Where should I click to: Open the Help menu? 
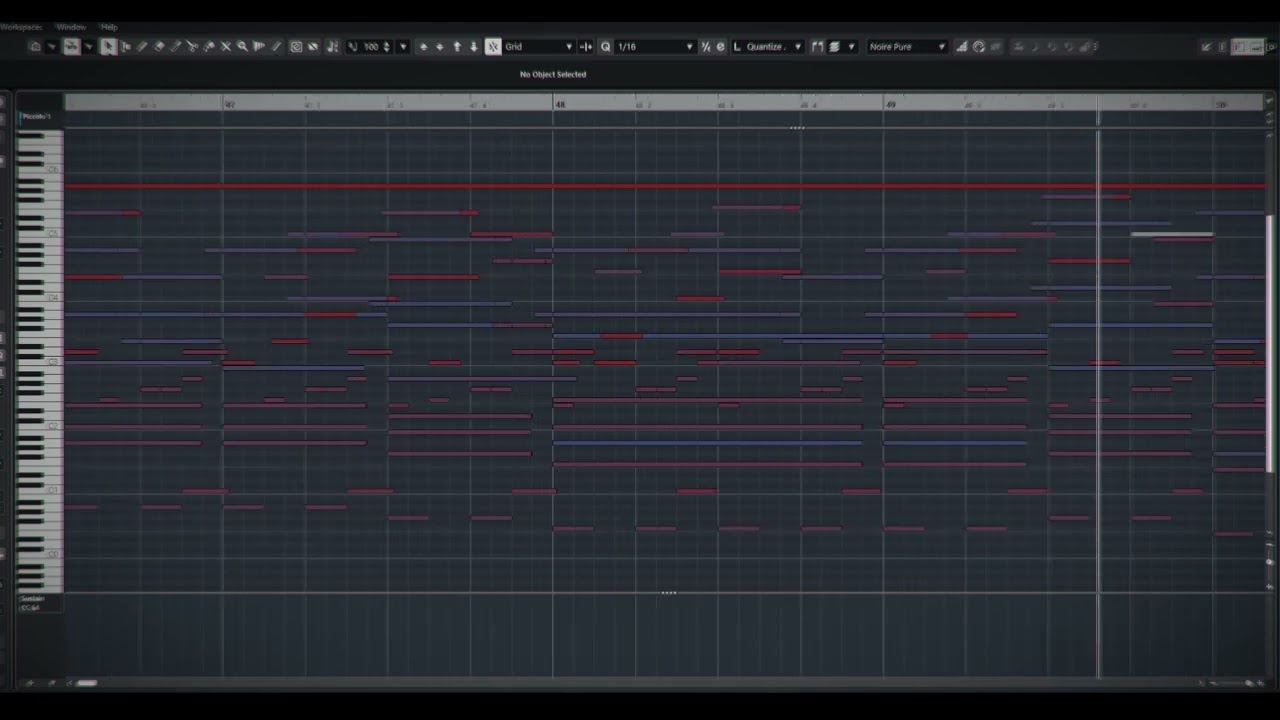pyautogui.click(x=109, y=27)
